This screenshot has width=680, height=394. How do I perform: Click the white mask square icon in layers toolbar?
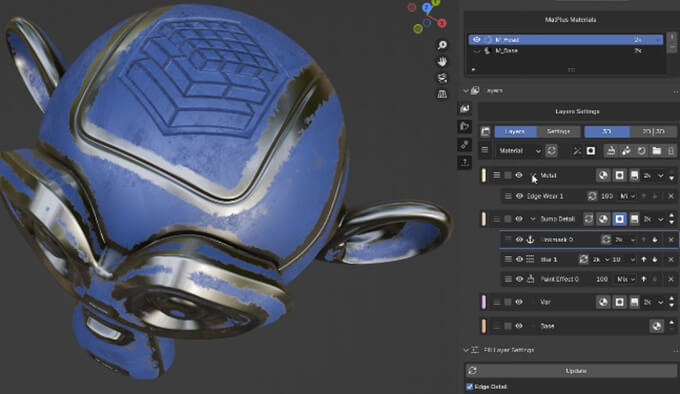[x=591, y=151]
